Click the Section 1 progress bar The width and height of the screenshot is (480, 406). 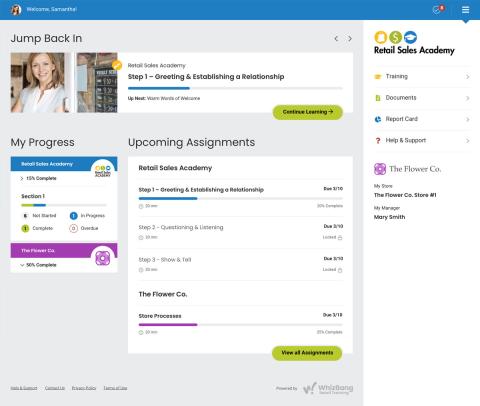point(64,205)
